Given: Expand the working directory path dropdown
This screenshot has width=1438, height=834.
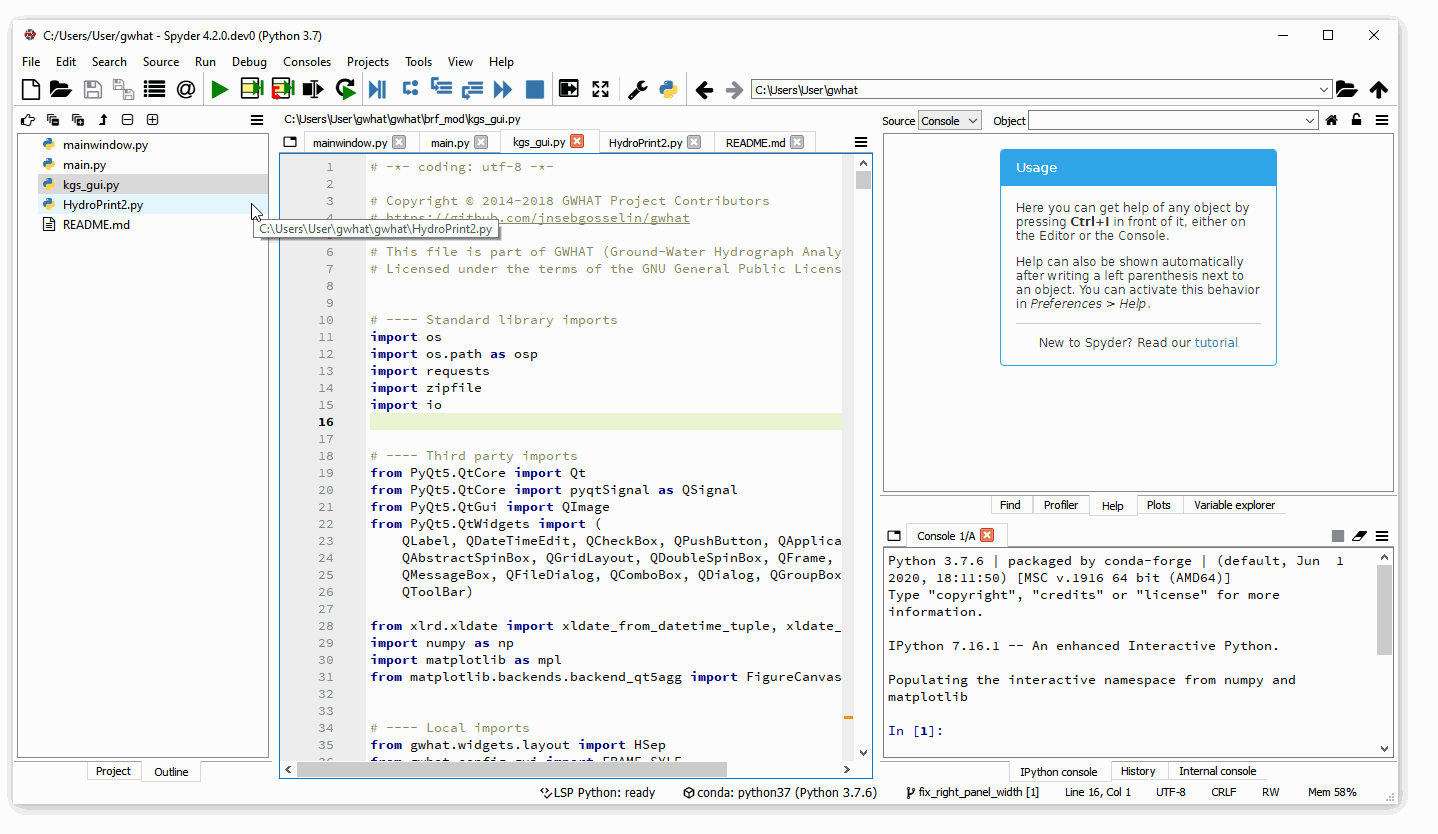Looking at the screenshot, I should pos(1324,90).
